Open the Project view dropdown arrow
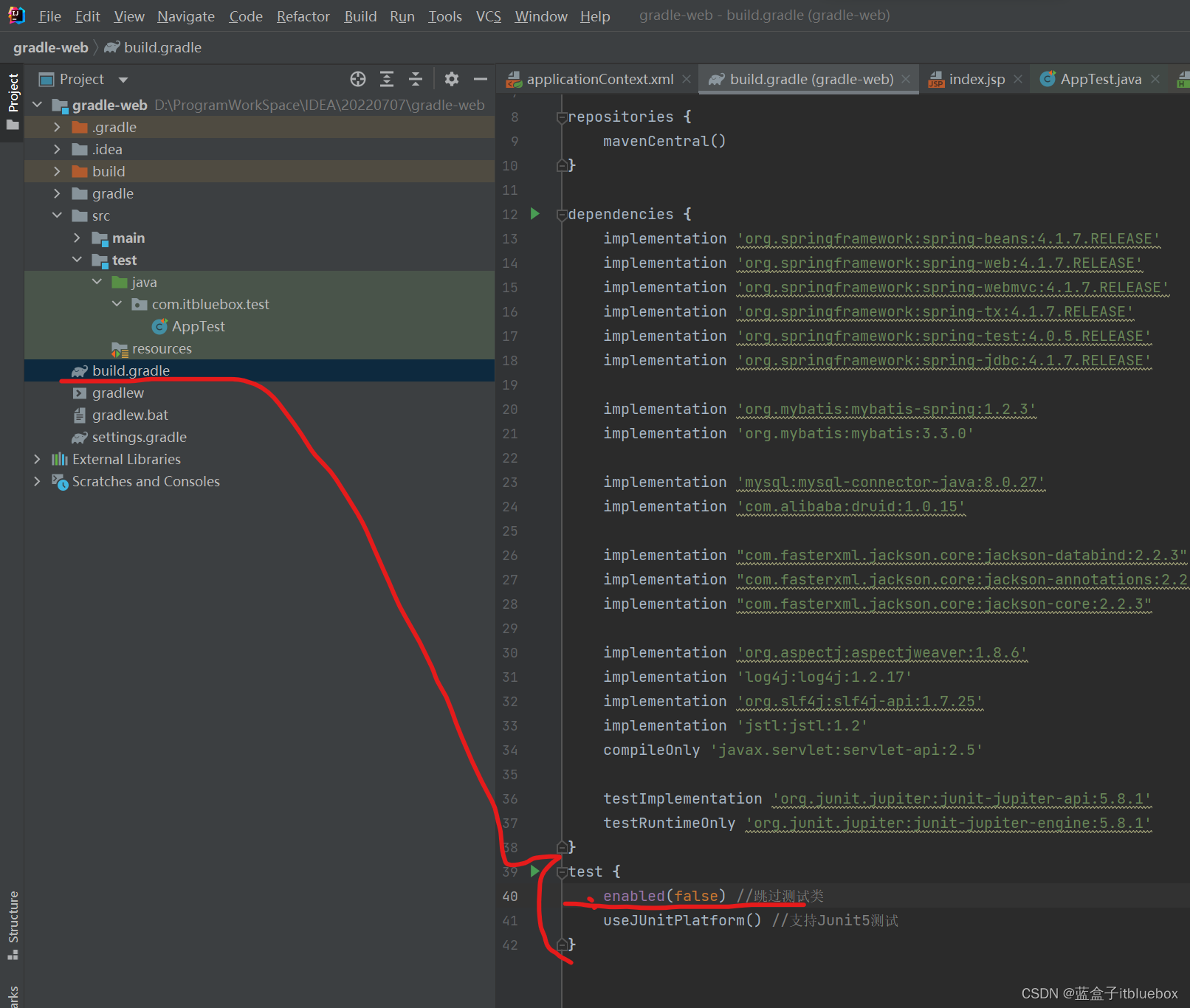The height and width of the screenshot is (1008, 1190). (x=123, y=80)
